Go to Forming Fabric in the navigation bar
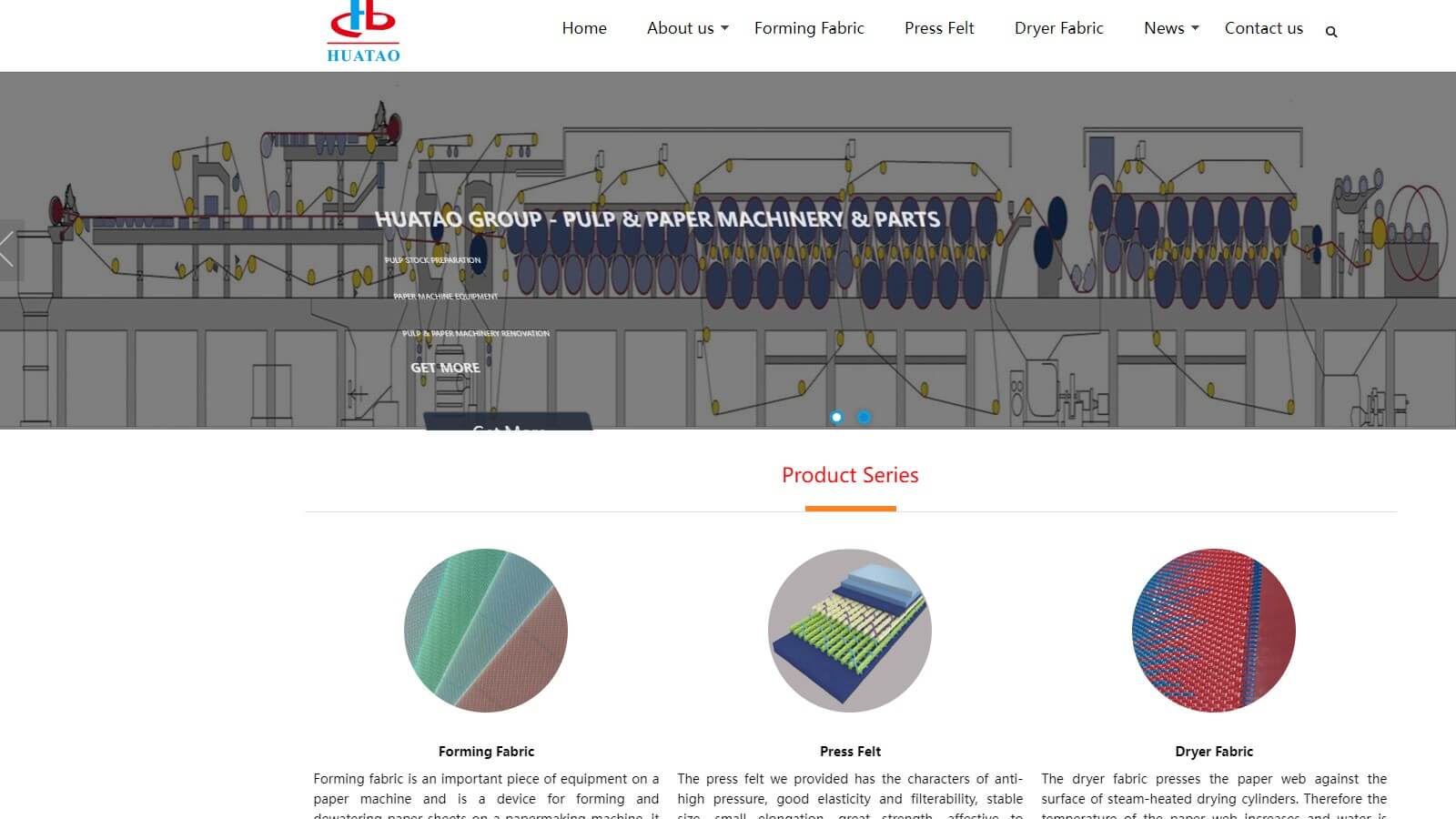 point(809,28)
